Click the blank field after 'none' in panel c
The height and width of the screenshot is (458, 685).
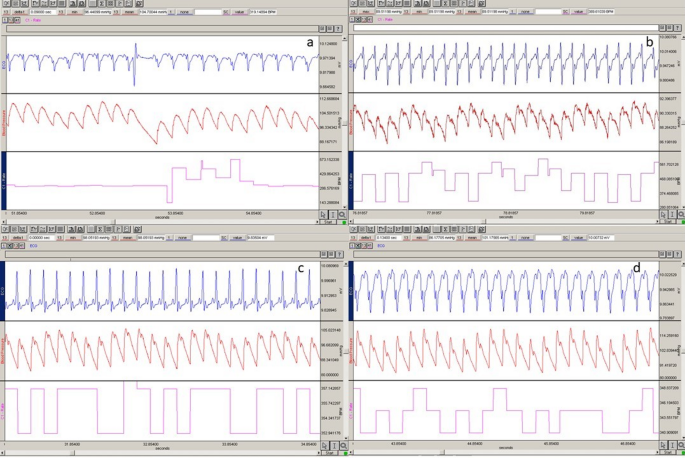206,238
